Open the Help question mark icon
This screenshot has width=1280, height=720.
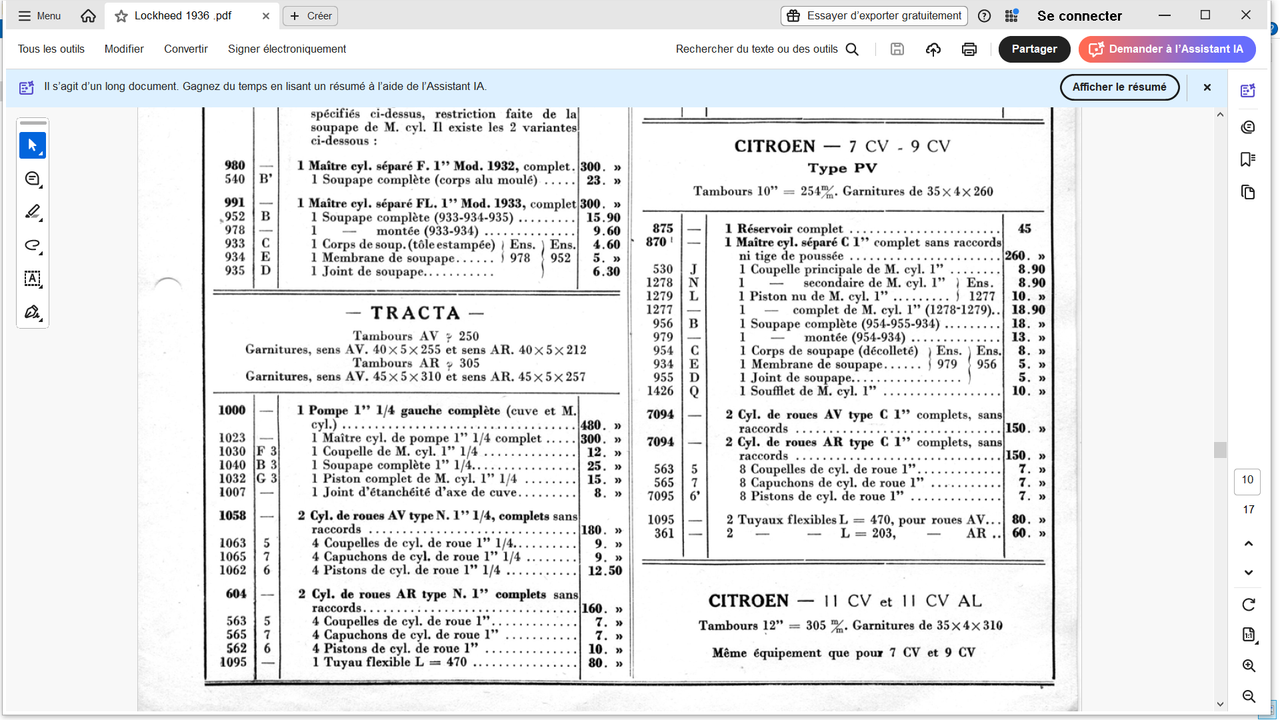[x=985, y=16]
